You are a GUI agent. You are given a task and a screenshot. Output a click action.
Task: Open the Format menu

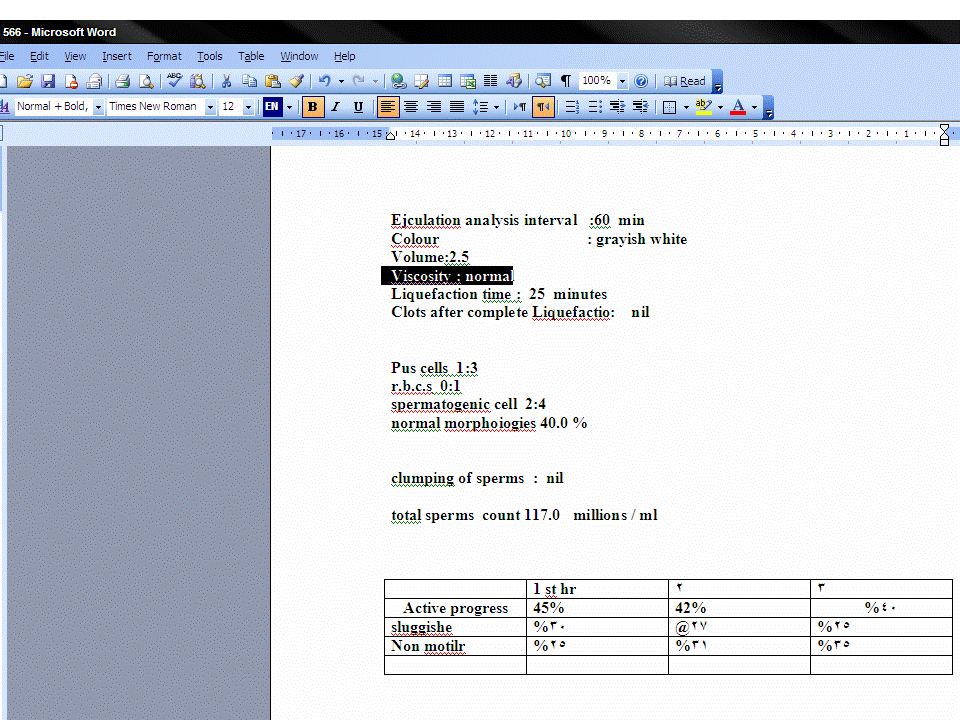(x=164, y=56)
